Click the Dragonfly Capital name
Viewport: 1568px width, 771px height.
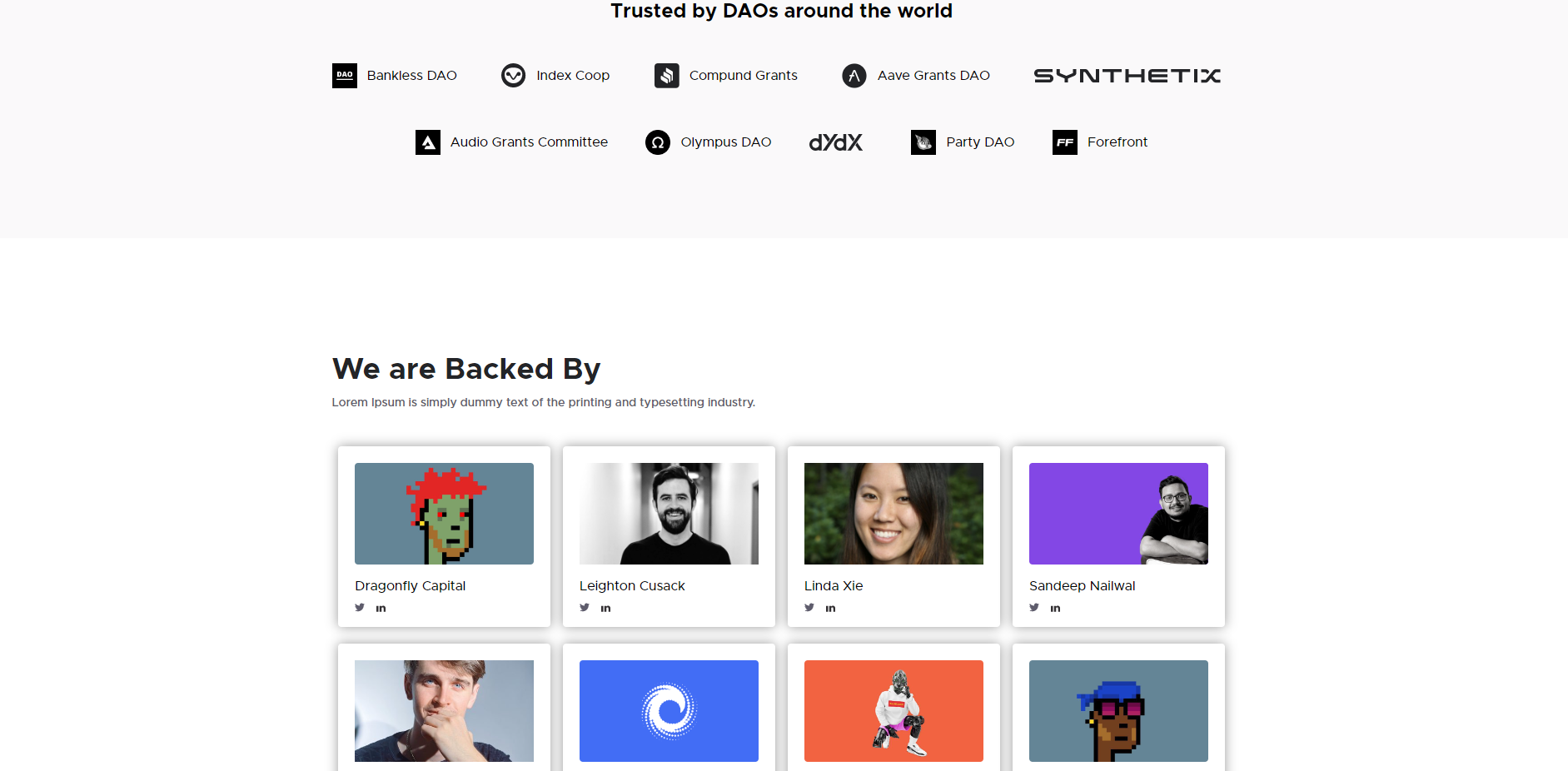[411, 586]
